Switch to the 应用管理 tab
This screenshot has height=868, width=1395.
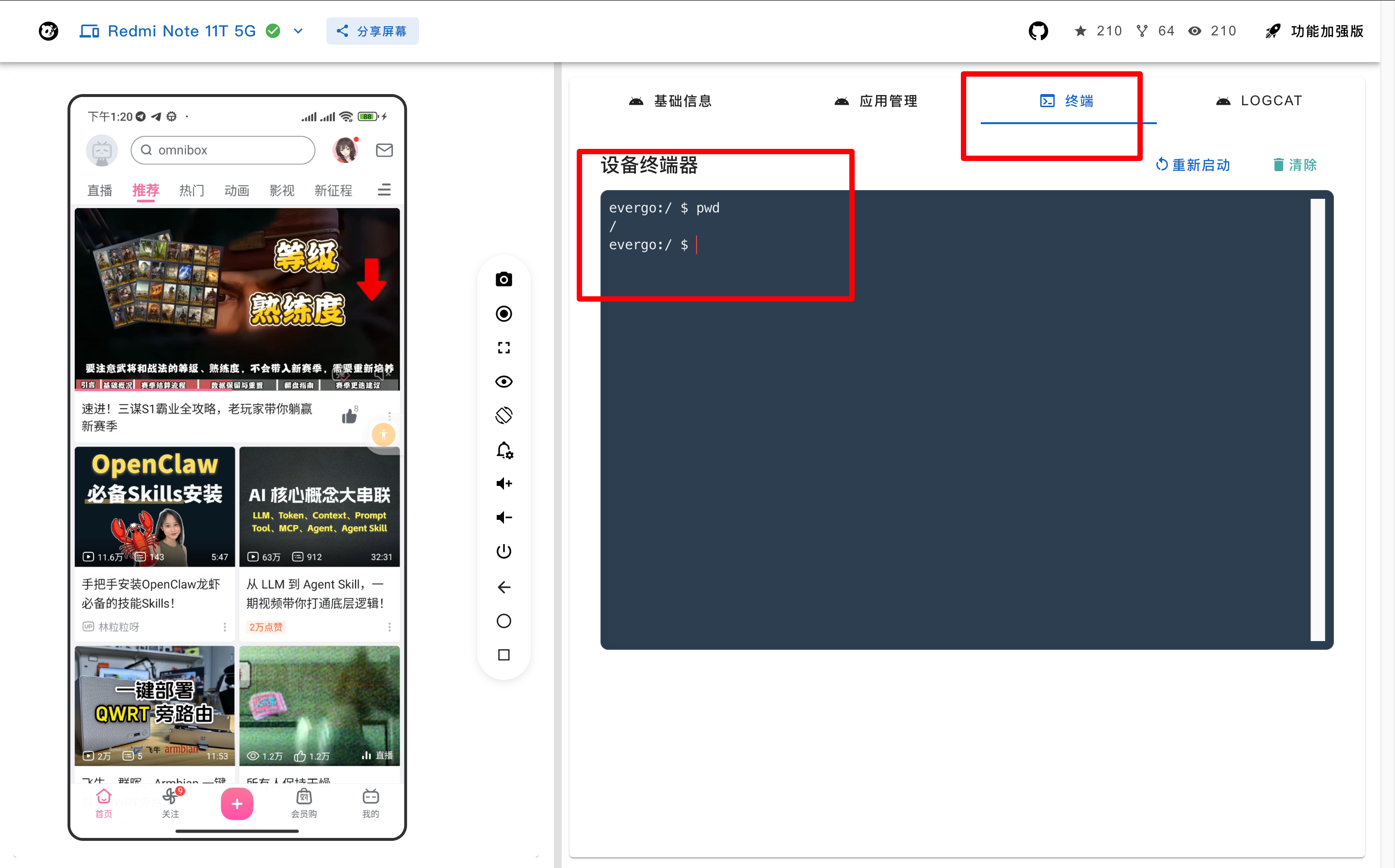(876, 101)
